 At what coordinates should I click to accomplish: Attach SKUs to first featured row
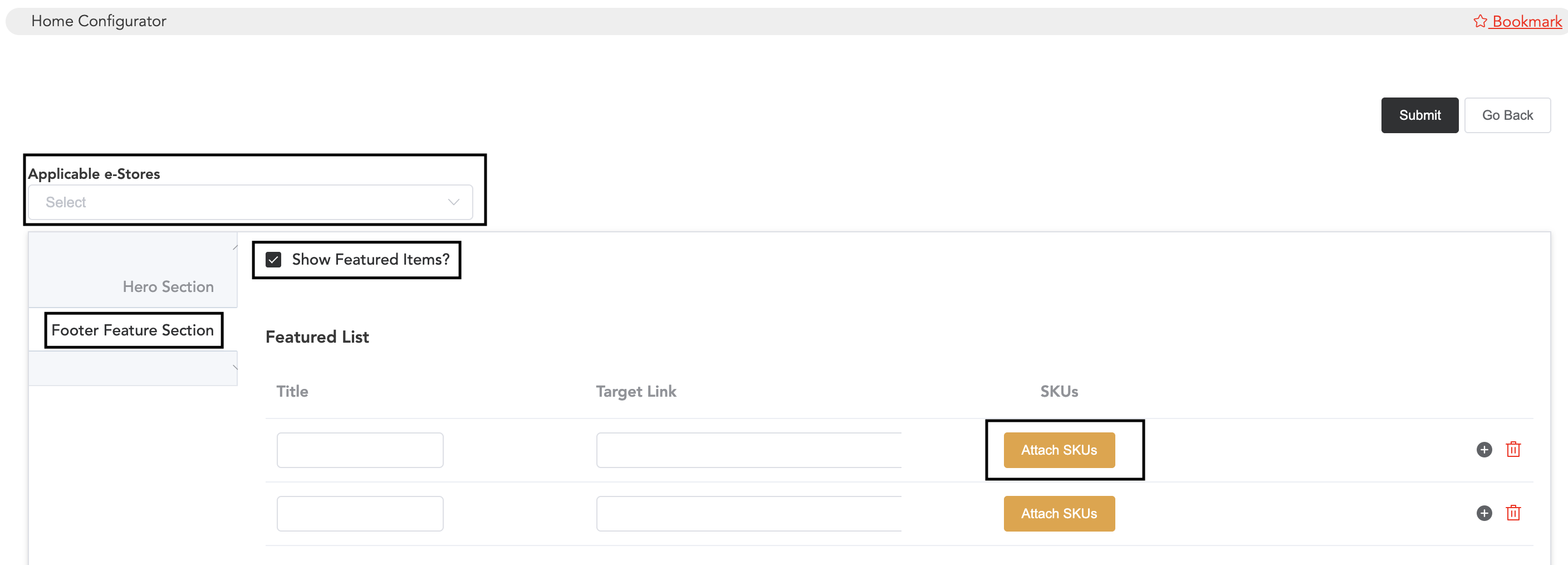coord(1059,450)
